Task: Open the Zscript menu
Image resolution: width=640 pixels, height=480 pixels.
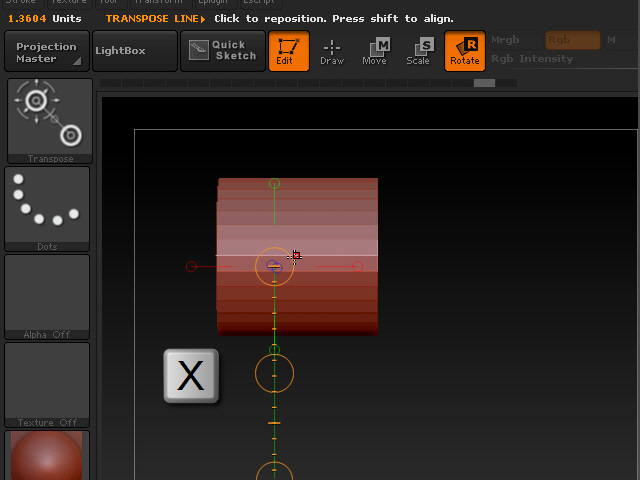Action: 259,2
